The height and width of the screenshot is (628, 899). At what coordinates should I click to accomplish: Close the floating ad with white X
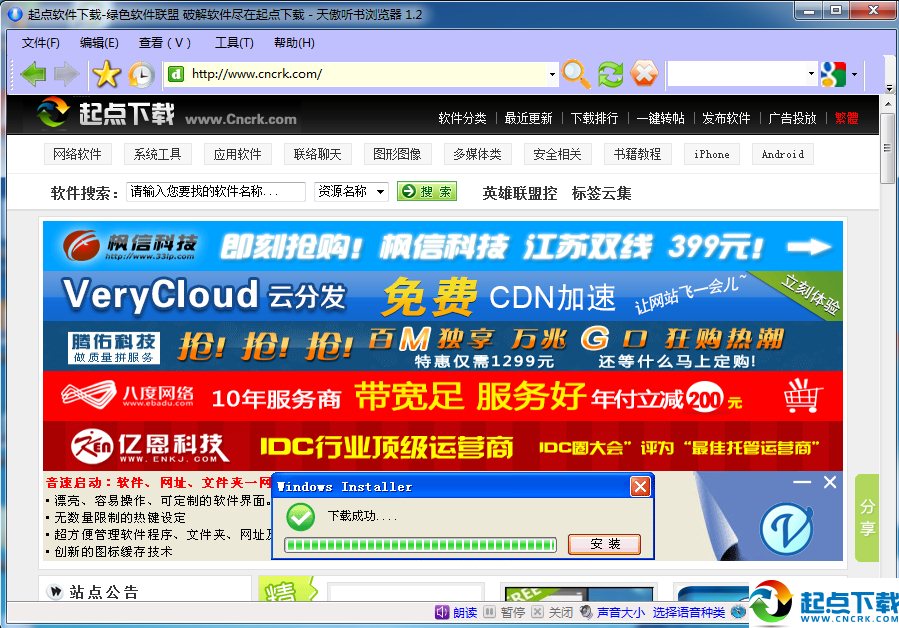[x=830, y=482]
